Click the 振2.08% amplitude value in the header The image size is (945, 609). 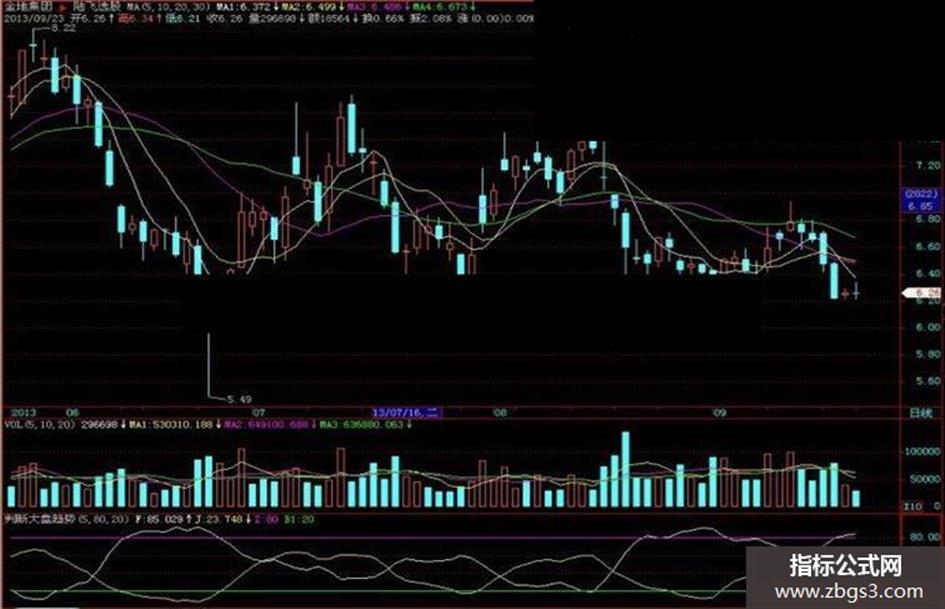point(429,19)
